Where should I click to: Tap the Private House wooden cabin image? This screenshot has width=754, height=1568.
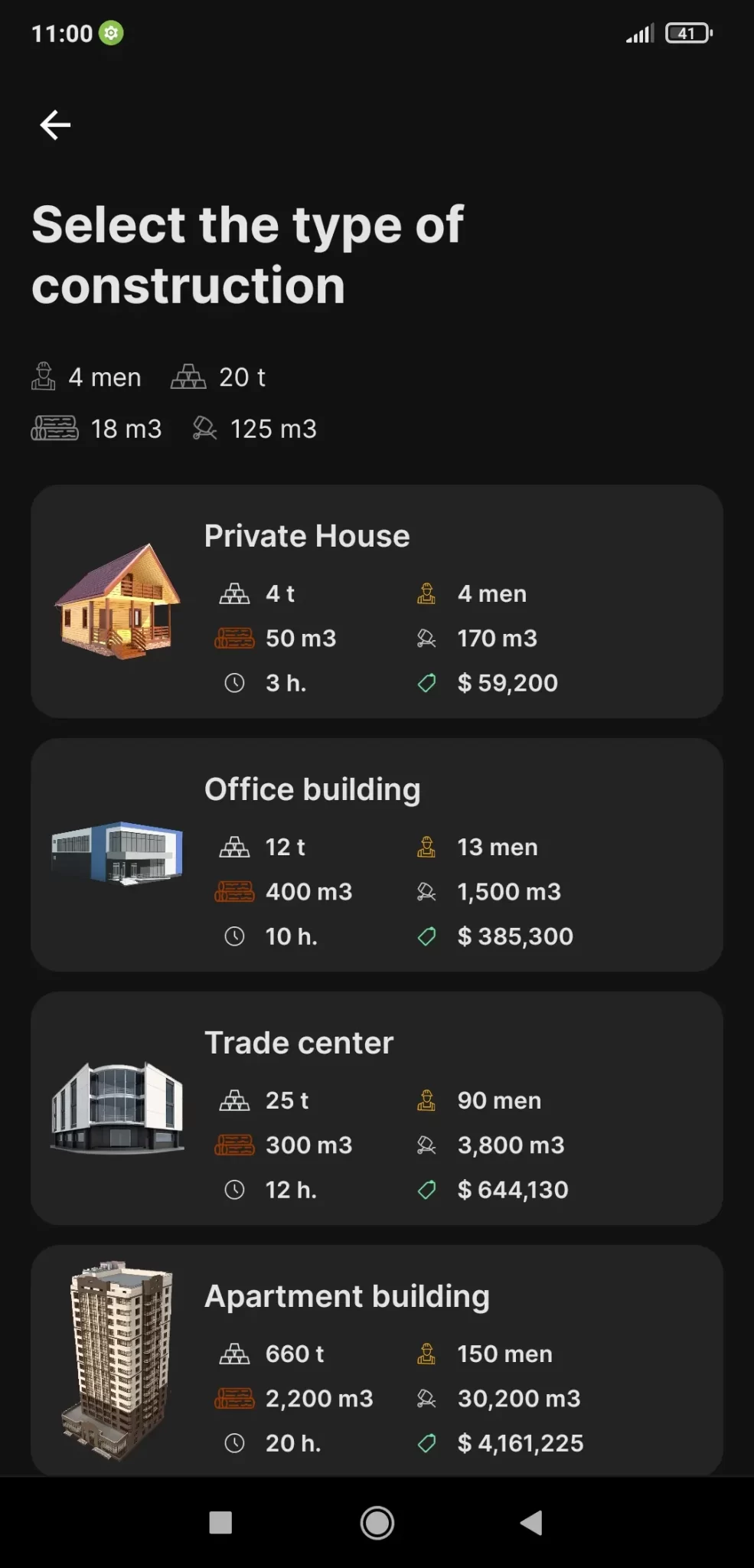click(118, 601)
